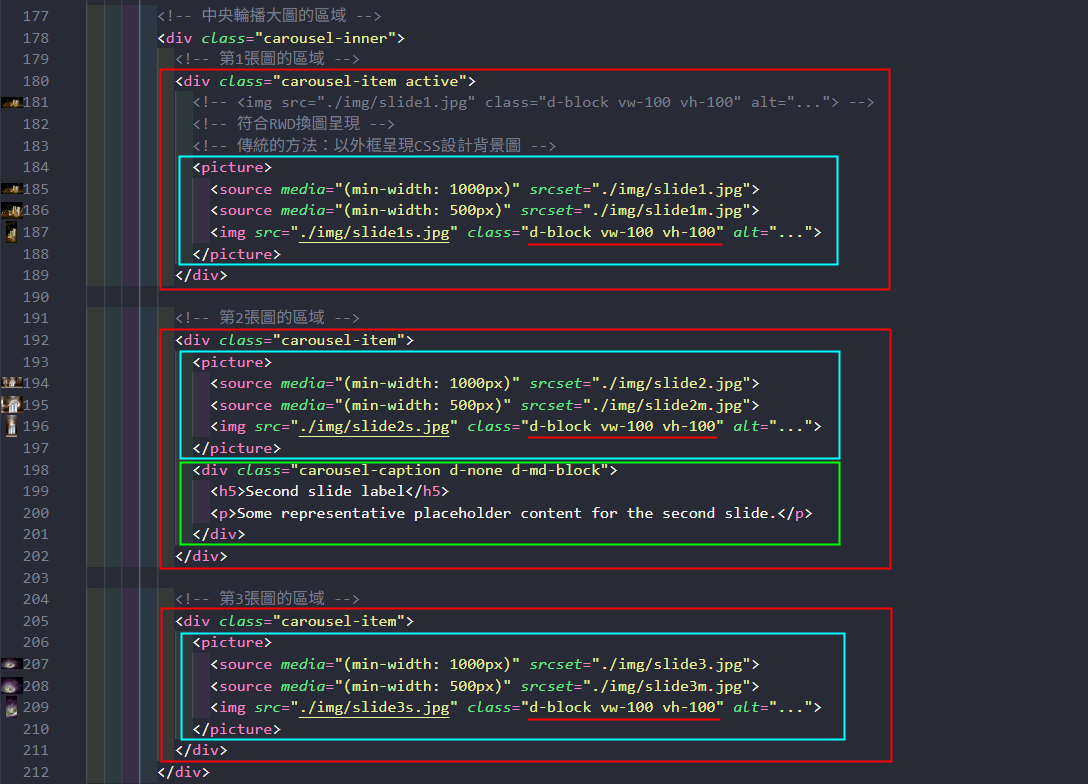Click the closing picture tag on line 188
1088x784 pixels.
tap(236, 255)
